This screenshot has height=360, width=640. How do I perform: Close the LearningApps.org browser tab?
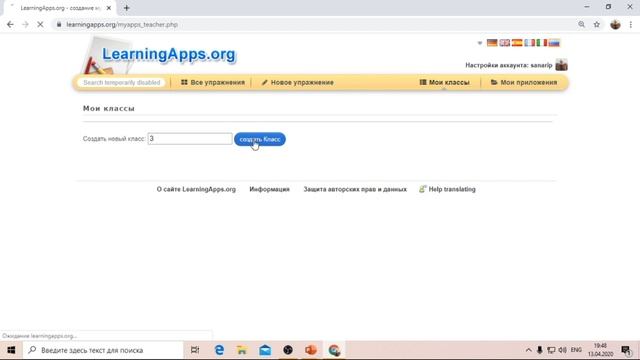[x=109, y=8]
